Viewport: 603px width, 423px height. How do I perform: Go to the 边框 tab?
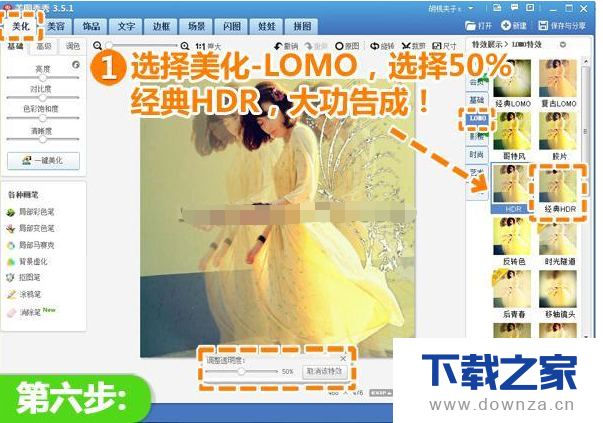161,27
